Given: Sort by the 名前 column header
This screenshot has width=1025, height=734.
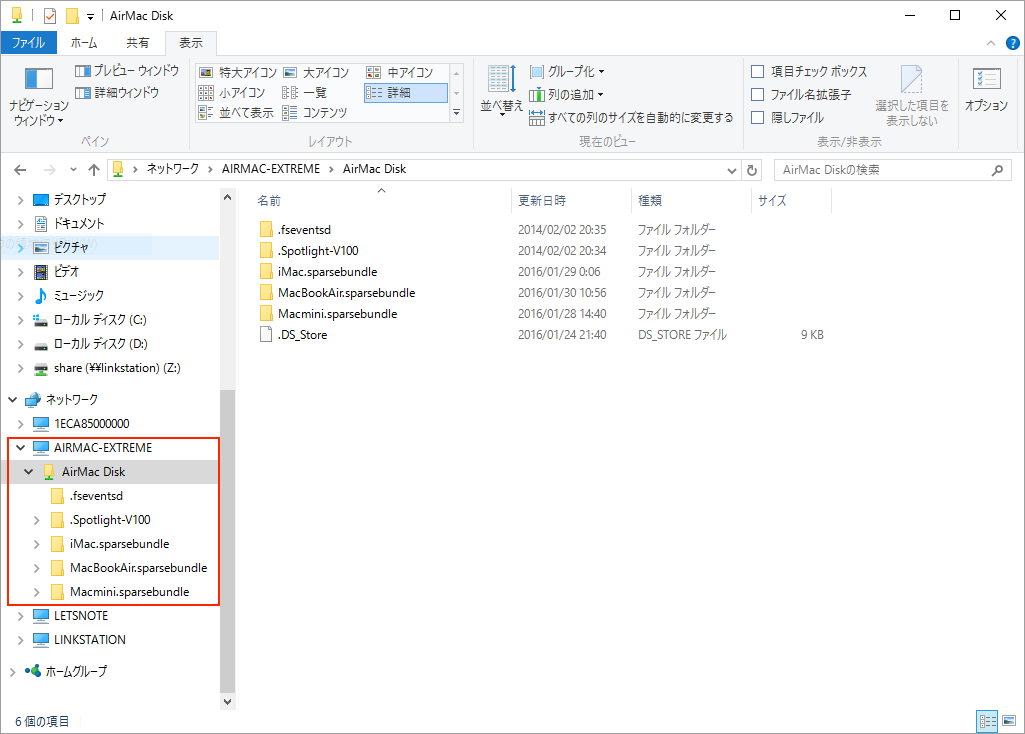Looking at the screenshot, I should click(379, 201).
